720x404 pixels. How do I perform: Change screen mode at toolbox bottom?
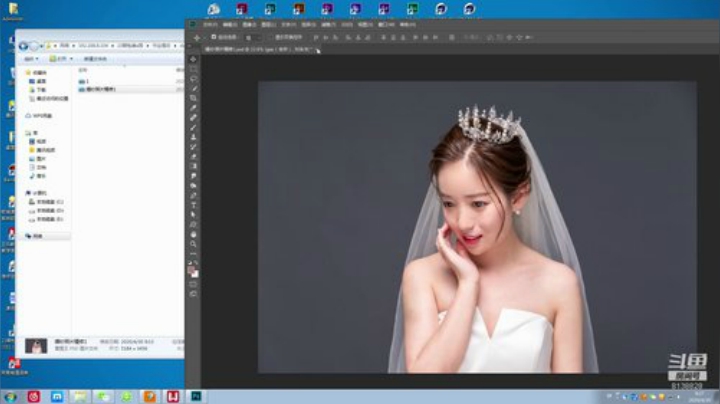coord(193,294)
